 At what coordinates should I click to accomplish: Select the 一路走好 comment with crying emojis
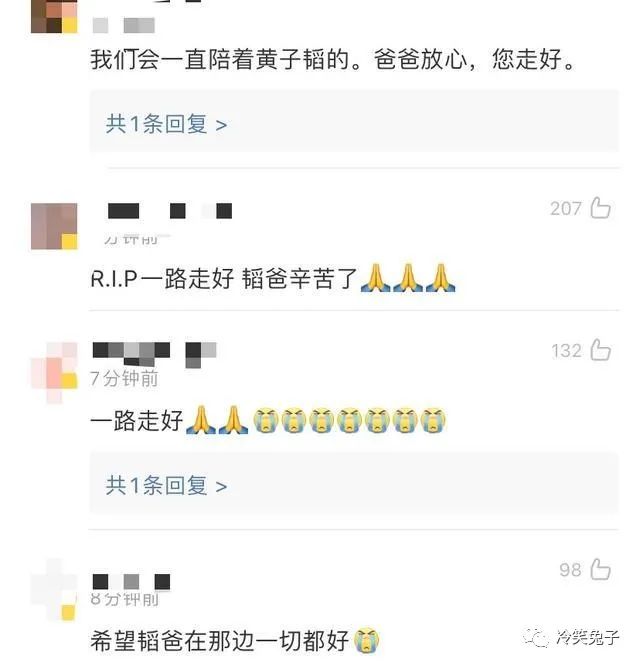coord(268,420)
